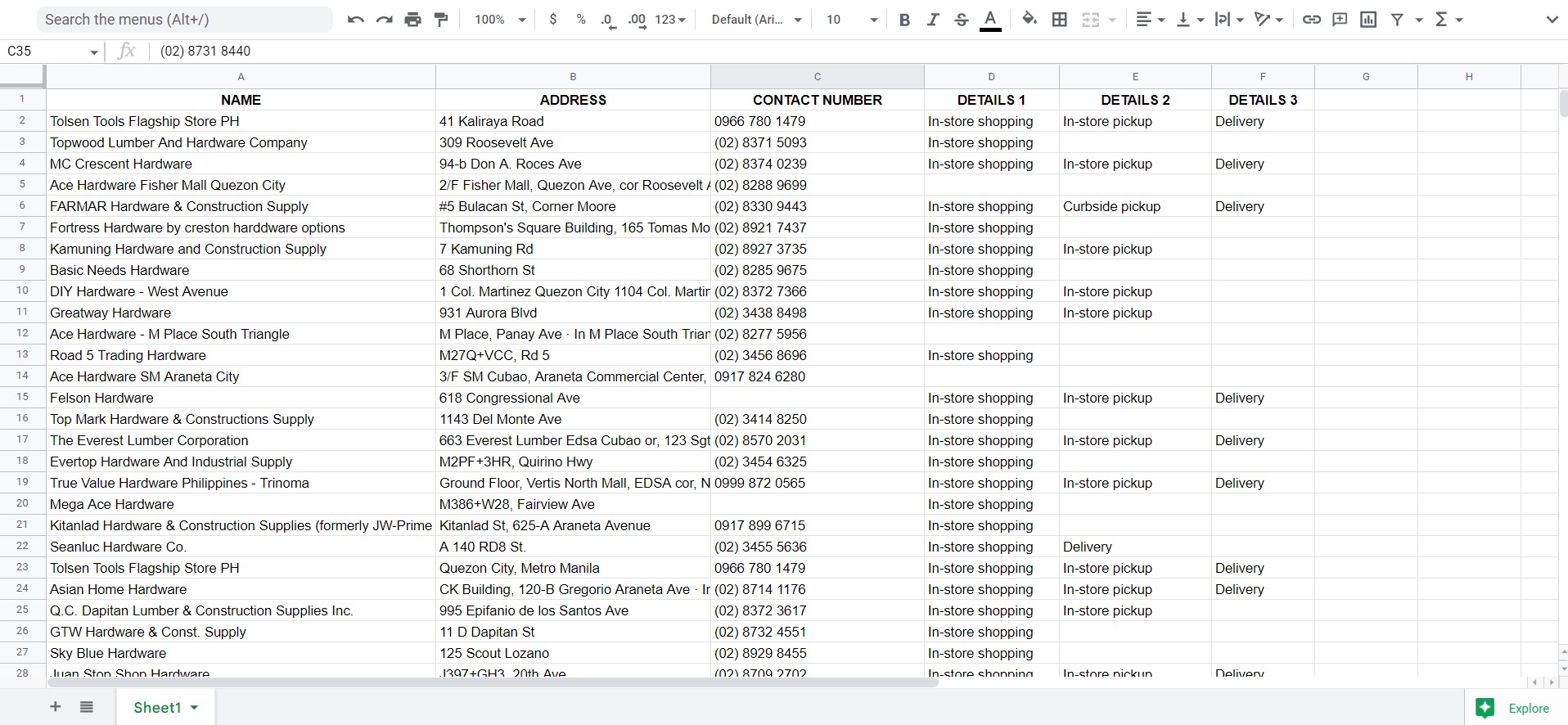Click the scroll right arrow
Screen dimensions: 1568x725
(1551, 682)
